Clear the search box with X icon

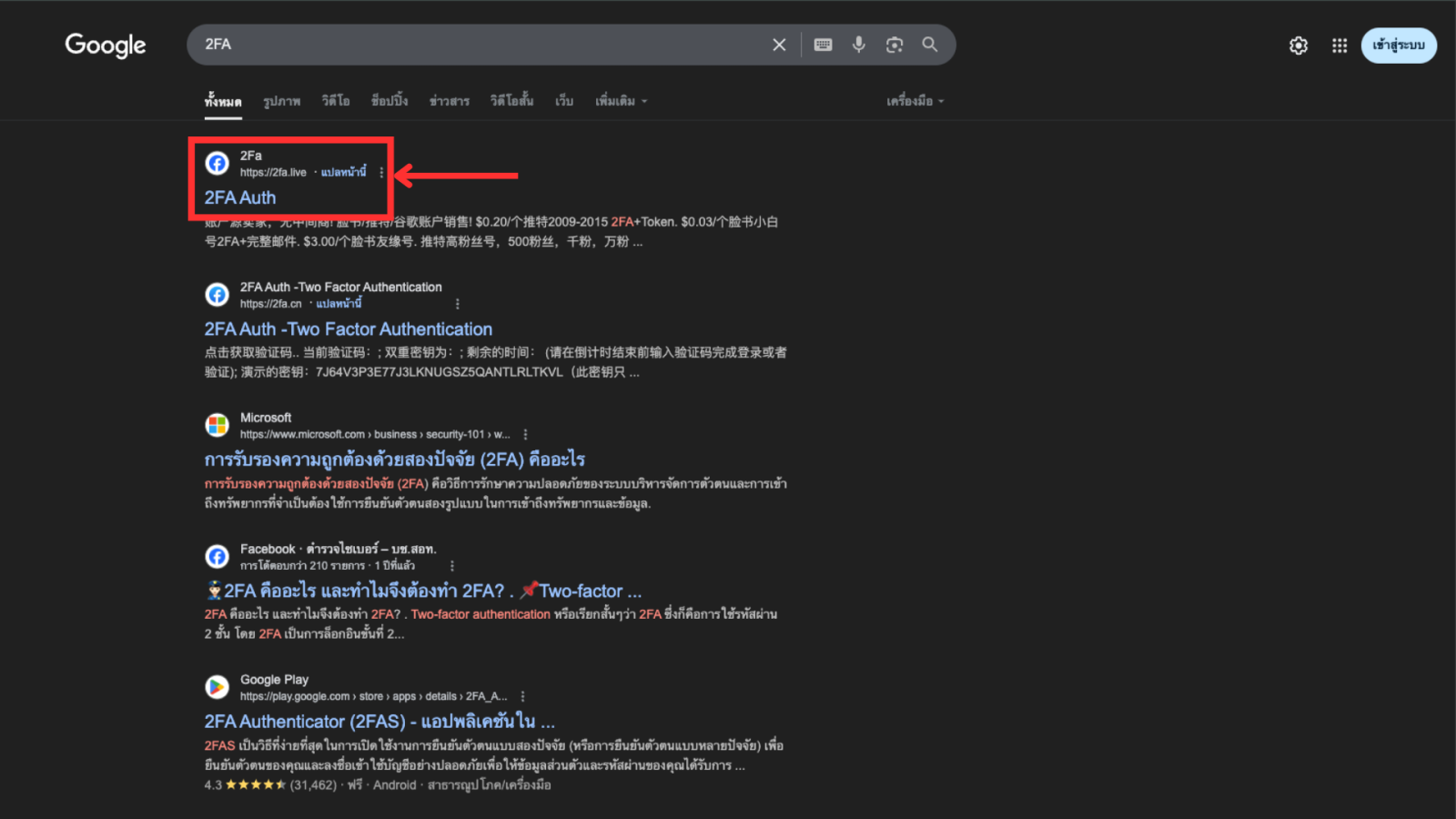tap(779, 45)
